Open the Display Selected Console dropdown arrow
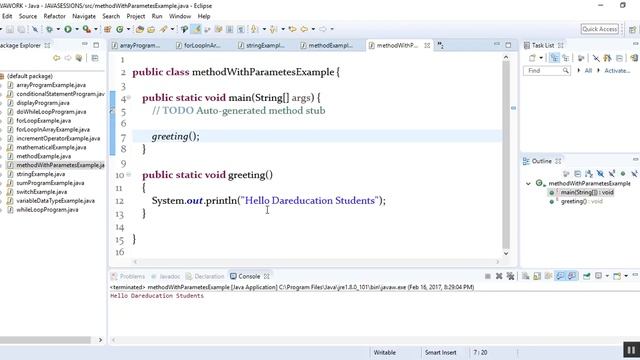 (607, 276)
